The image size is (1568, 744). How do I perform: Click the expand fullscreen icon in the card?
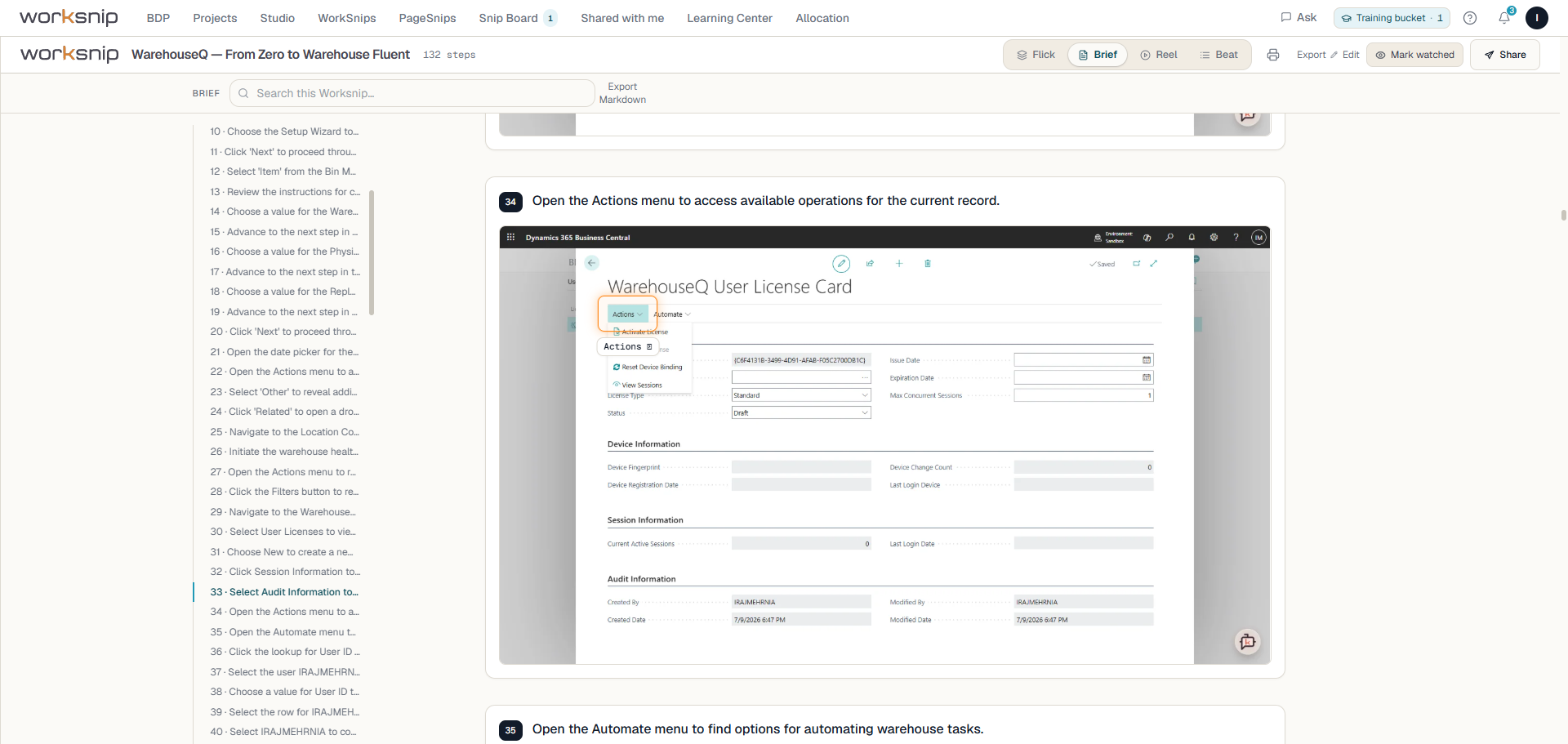1154,264
